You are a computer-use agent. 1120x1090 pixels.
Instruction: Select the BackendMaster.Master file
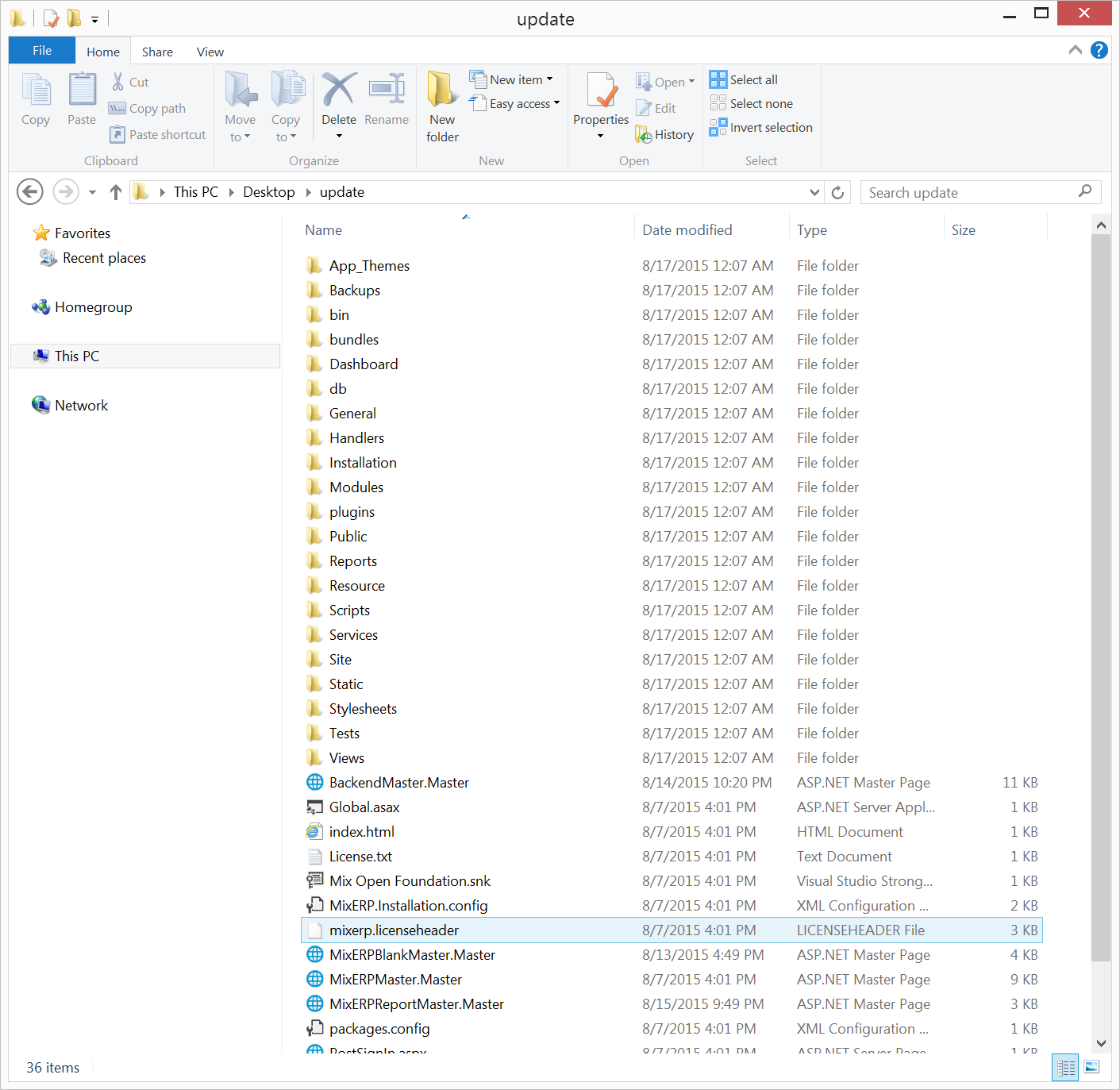[672, 782]
